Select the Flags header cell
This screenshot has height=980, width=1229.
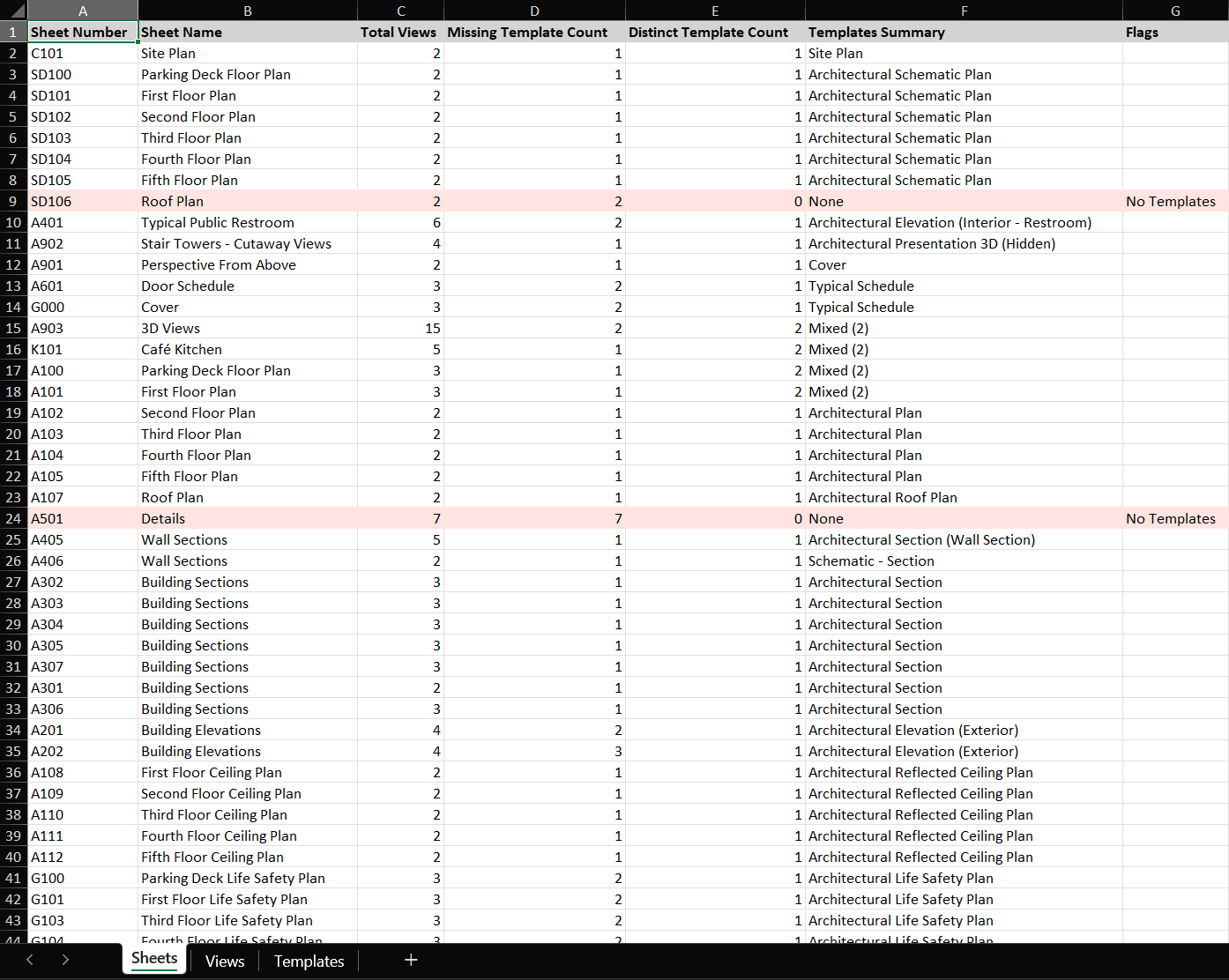point(1174,32)
